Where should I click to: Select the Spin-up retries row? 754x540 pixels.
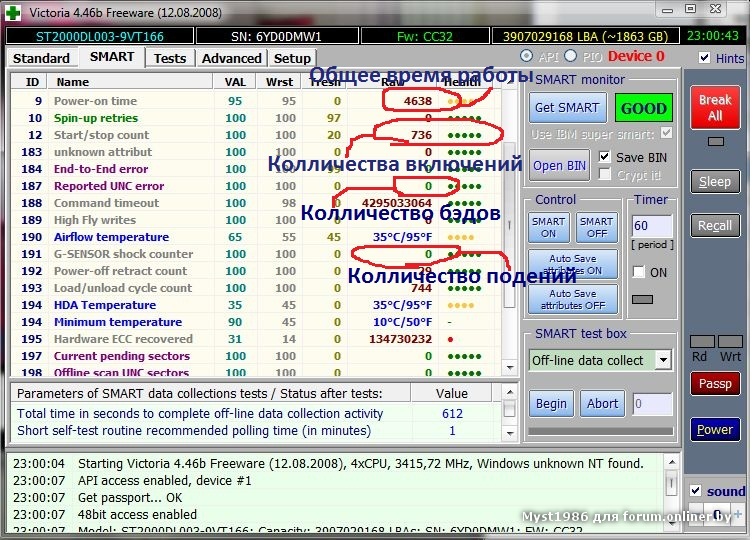click(256, 118)
